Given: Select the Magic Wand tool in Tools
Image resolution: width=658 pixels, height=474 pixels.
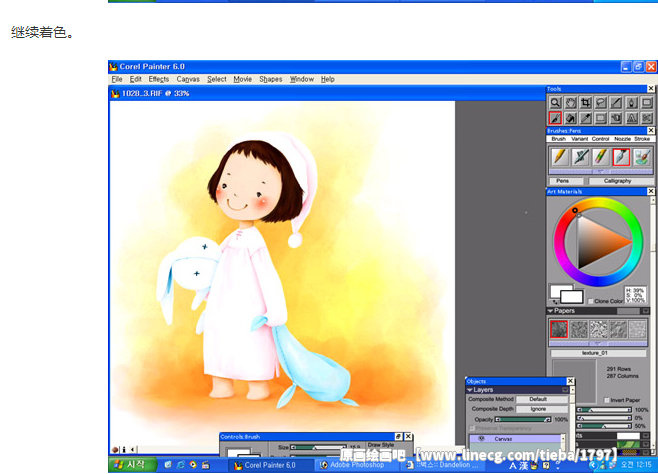Looking at the screenshot, I should click(616, 103).
